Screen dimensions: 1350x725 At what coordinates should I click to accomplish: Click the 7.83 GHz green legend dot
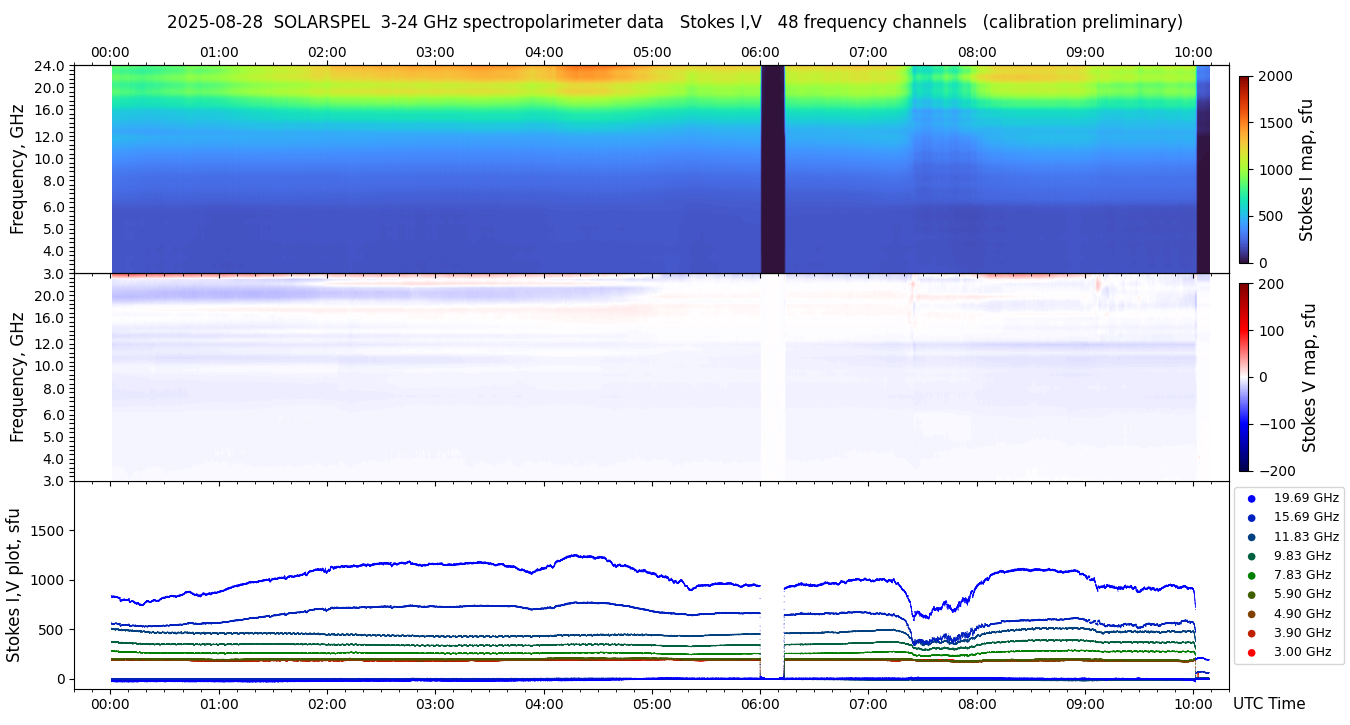tap(1251, 575)
